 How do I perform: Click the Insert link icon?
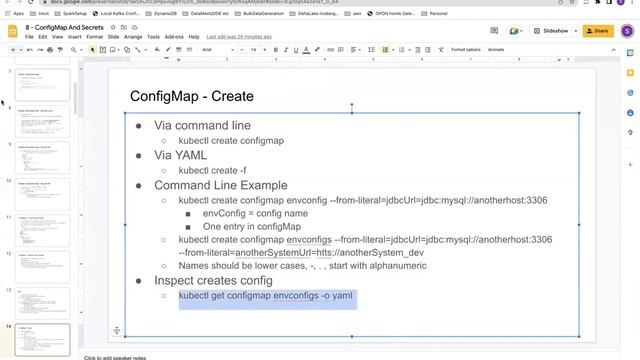click(330, 50)
